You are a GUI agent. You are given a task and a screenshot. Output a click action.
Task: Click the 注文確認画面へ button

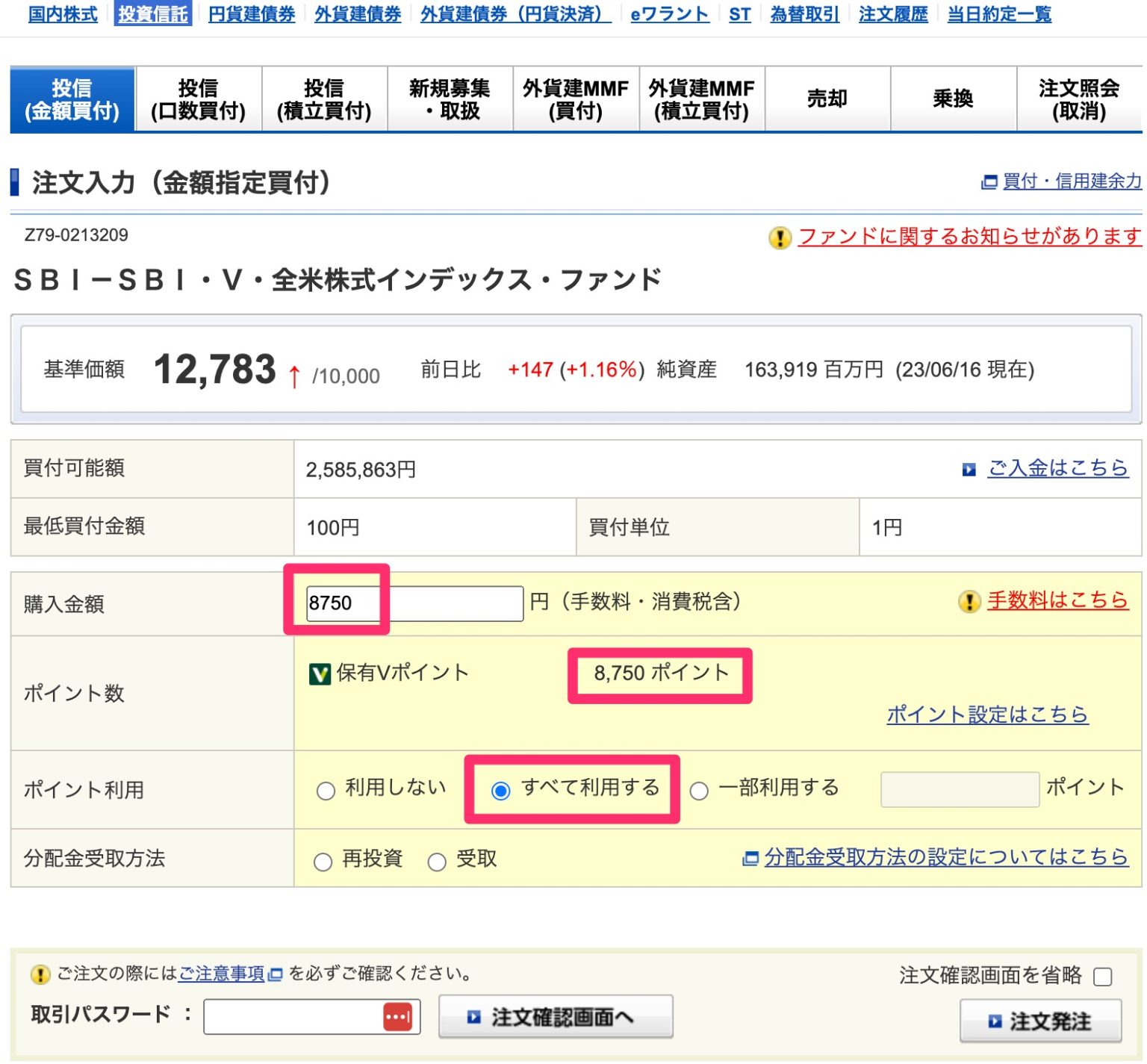(x=556, y=1016)
